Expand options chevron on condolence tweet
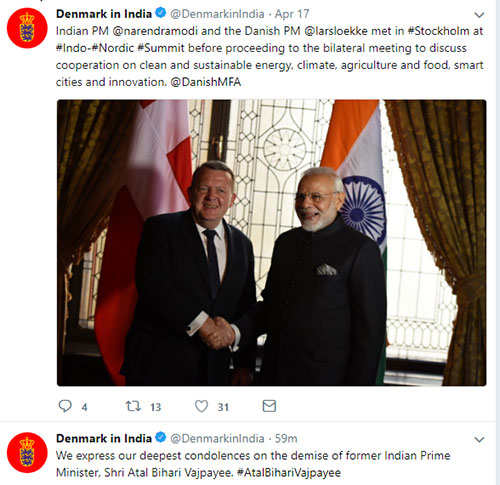 (479, 439)
